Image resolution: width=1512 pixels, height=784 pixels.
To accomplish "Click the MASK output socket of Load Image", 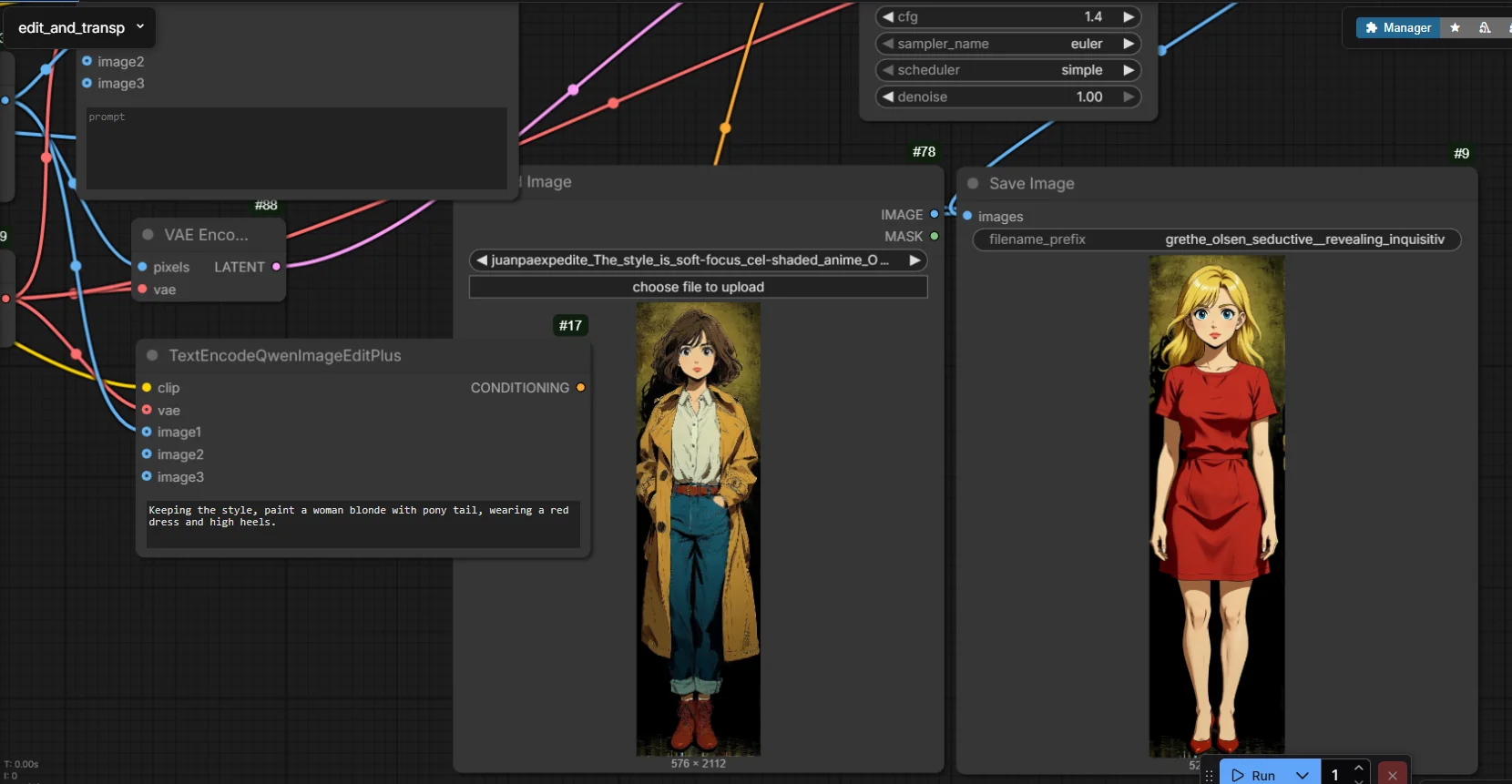I will tap(935, 236).
